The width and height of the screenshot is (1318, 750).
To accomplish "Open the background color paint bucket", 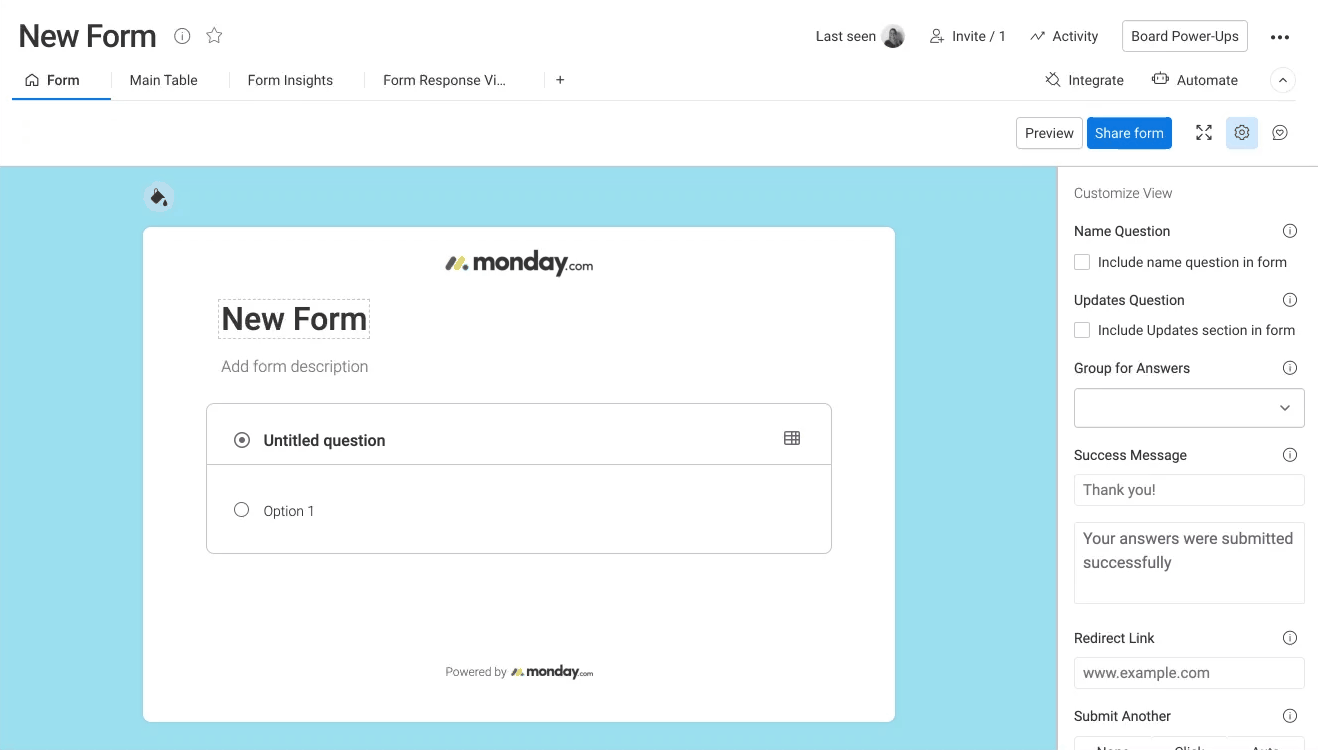I will point(159,197).
